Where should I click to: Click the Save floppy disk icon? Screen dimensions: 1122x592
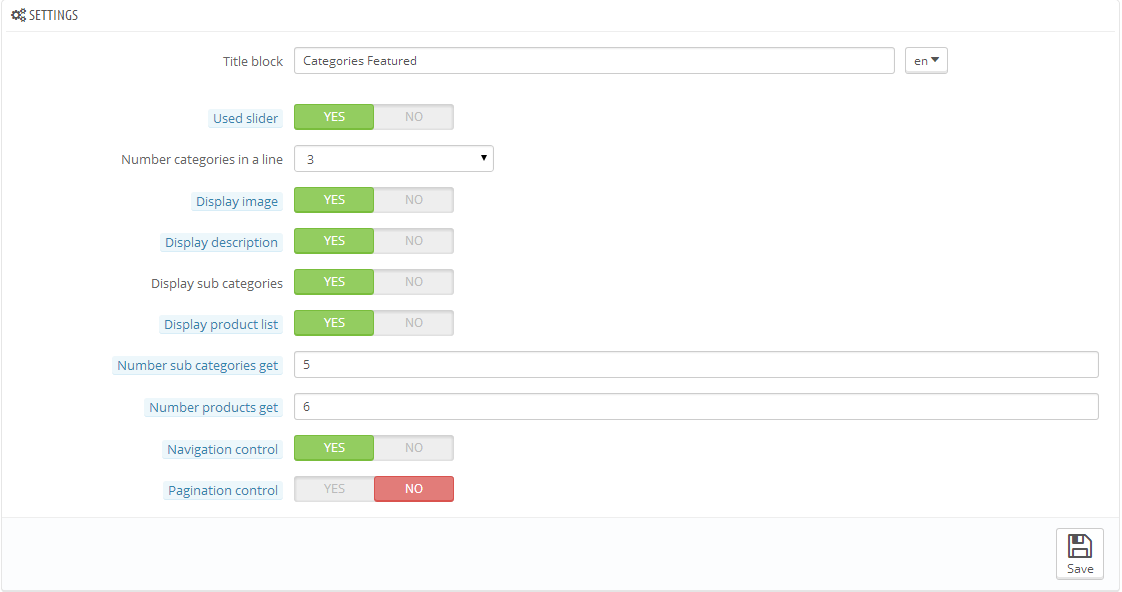coord(1079,546)
